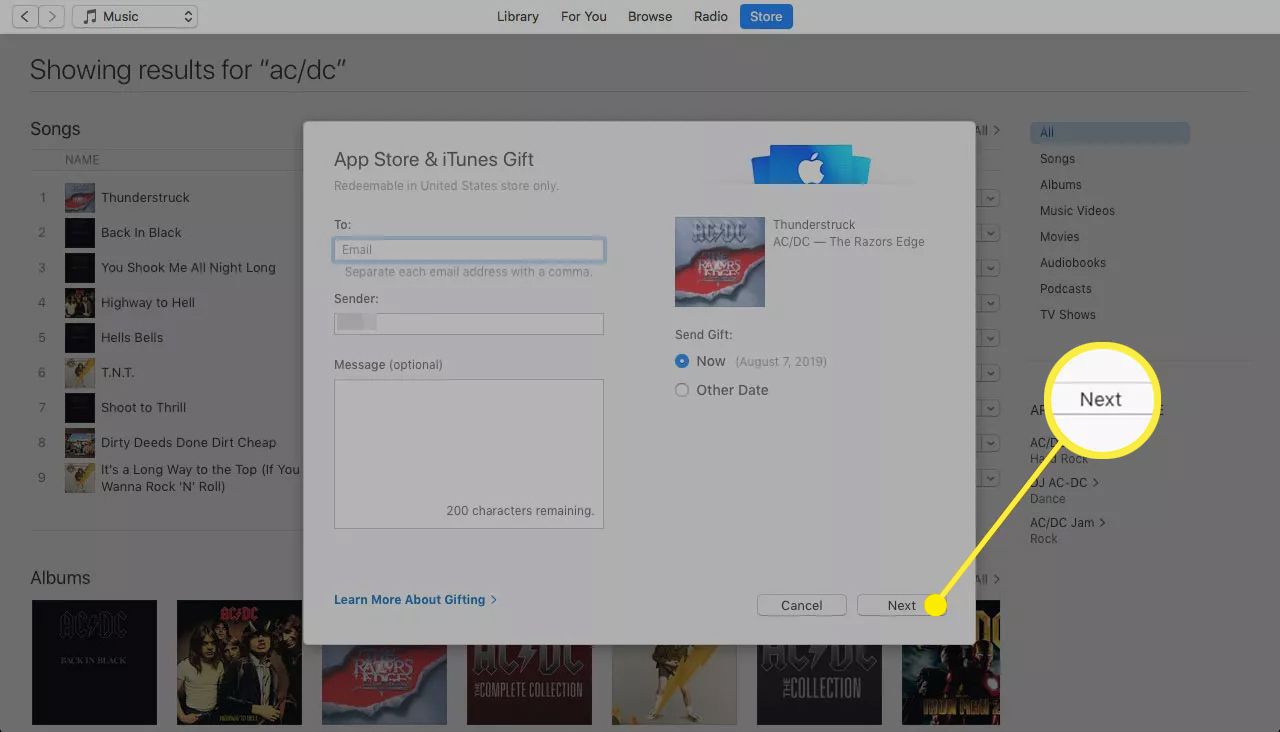Cancel the gift dialog
Image resolution: width=1280 pixels, height=732 pixels.
click(x=802, y=605)
